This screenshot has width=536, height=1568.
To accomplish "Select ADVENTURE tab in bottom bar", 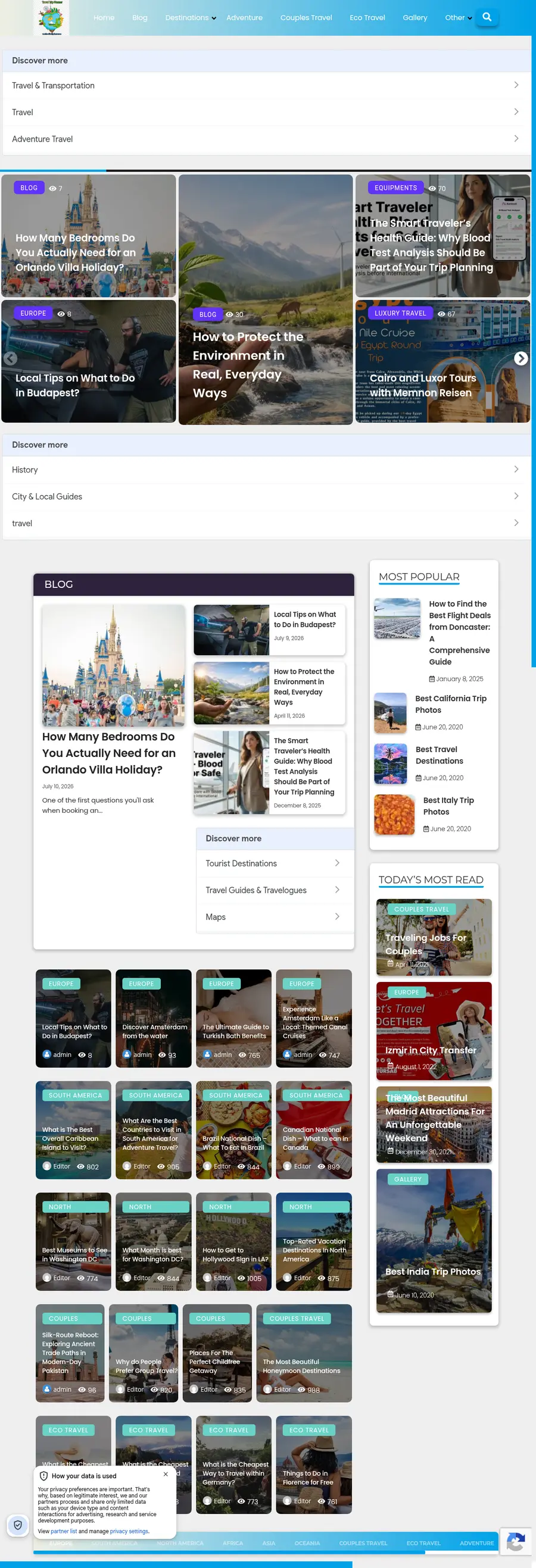I will coord(477,1543).
